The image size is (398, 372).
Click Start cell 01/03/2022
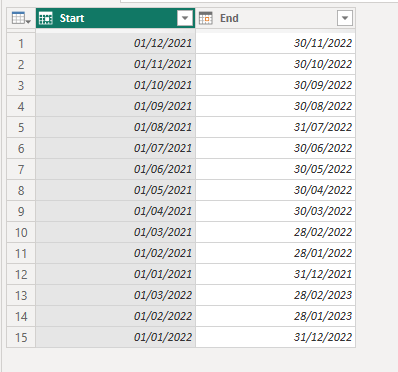point(115,295)
